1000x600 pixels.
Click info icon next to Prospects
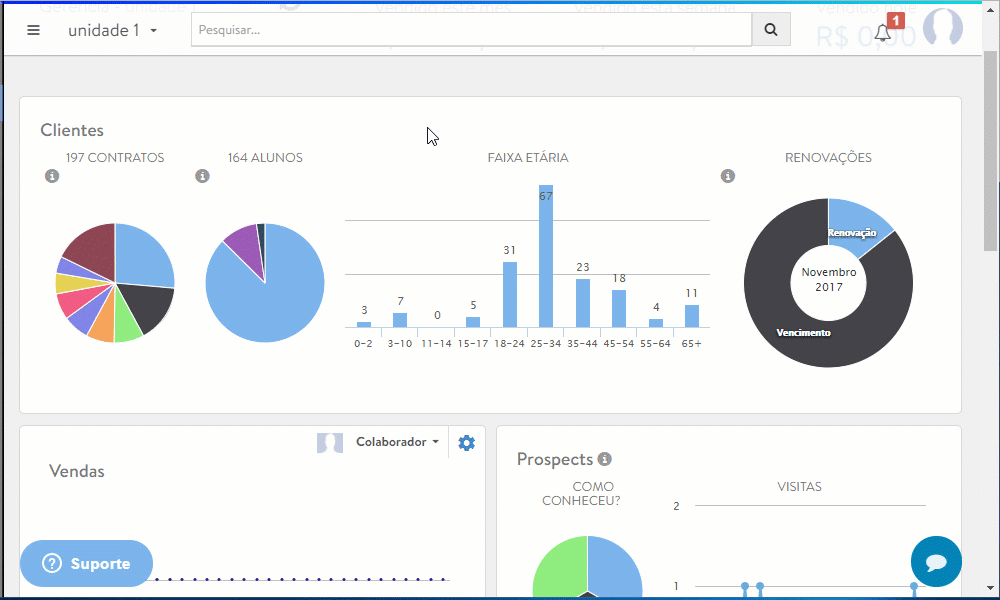pos(604,460)
